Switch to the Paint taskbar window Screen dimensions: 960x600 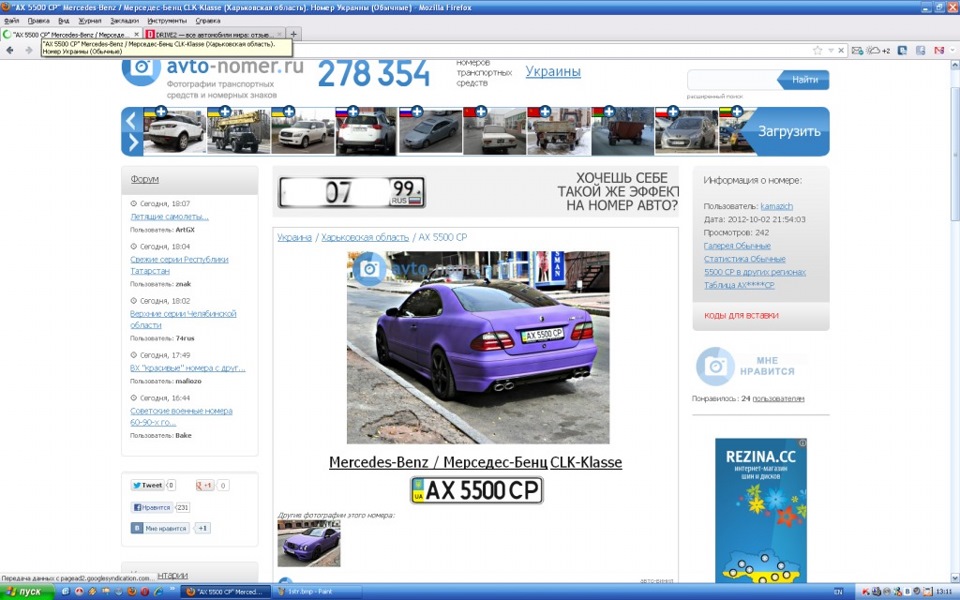316,592
